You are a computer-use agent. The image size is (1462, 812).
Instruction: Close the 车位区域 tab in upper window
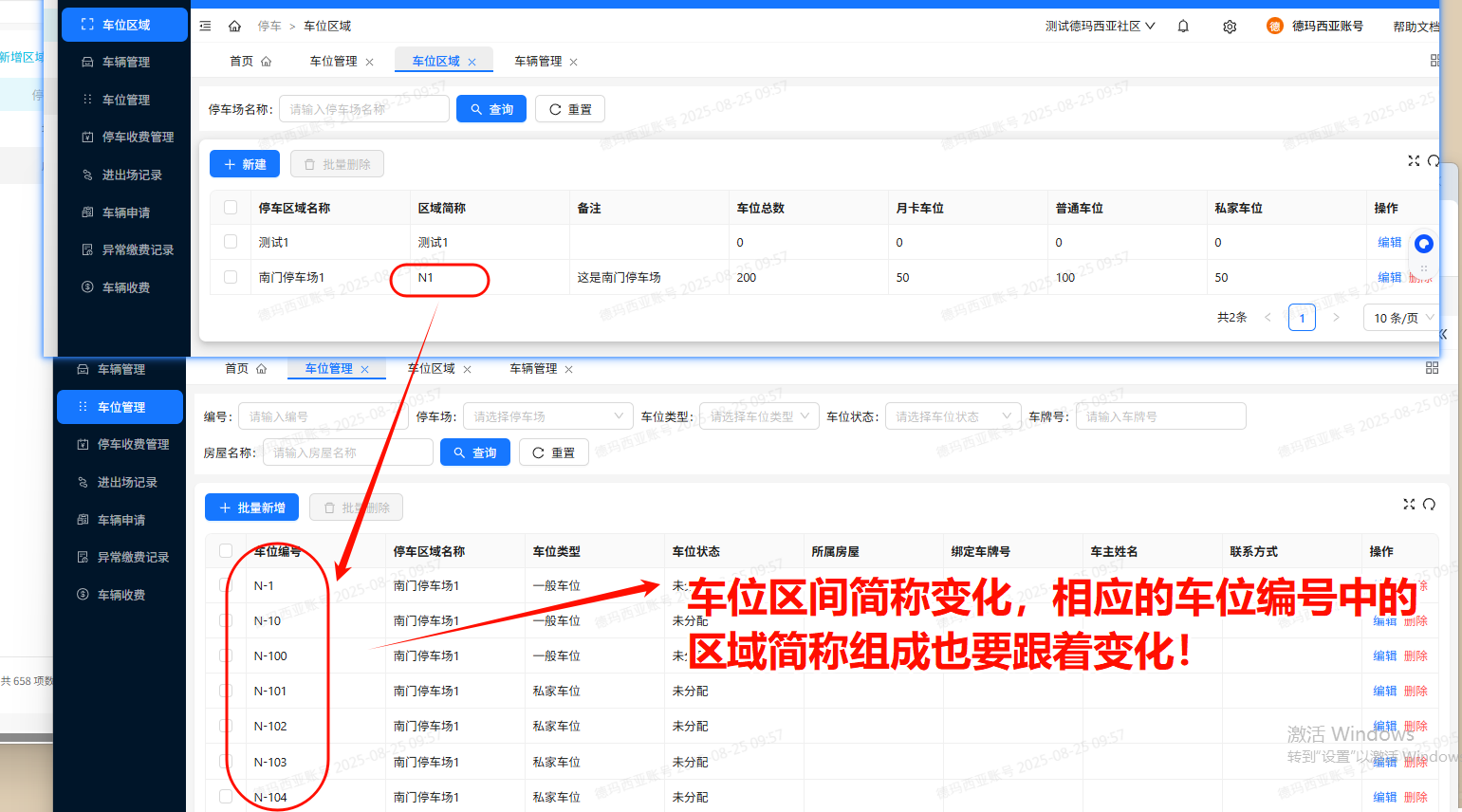tap(472, 62)
